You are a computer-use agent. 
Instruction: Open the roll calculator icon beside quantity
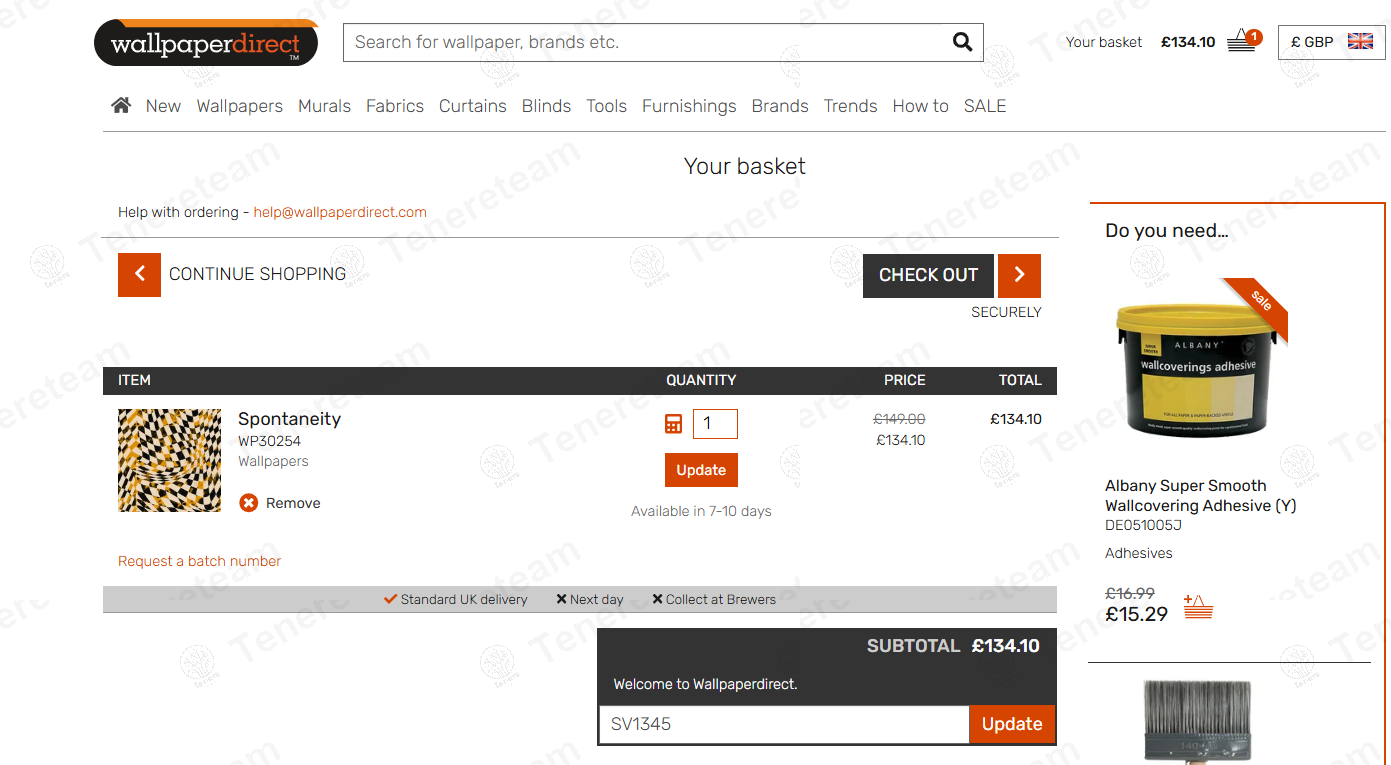pyautogui.click(x=674, y=424)
